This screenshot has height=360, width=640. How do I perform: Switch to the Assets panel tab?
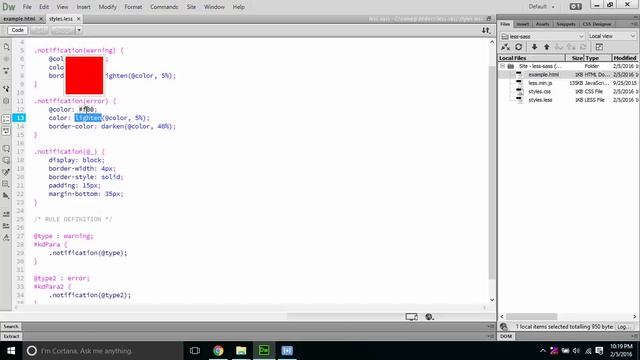542,24
